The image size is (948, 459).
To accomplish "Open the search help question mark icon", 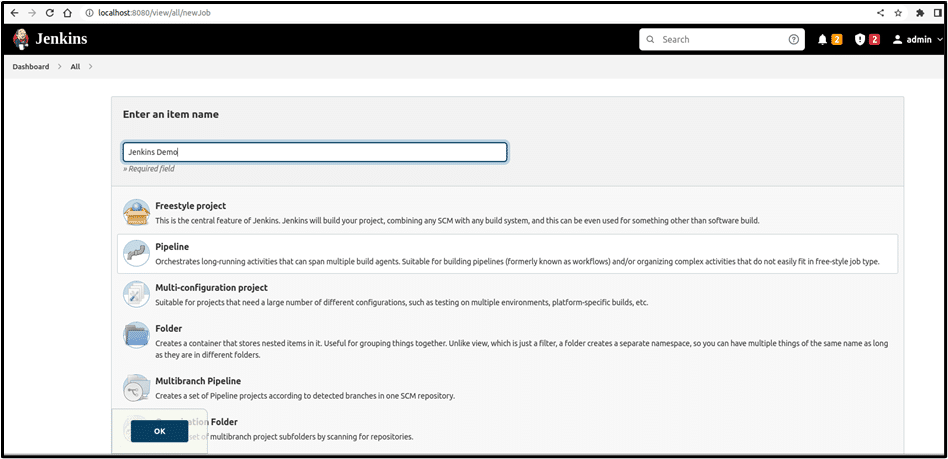I will (794, 39).
